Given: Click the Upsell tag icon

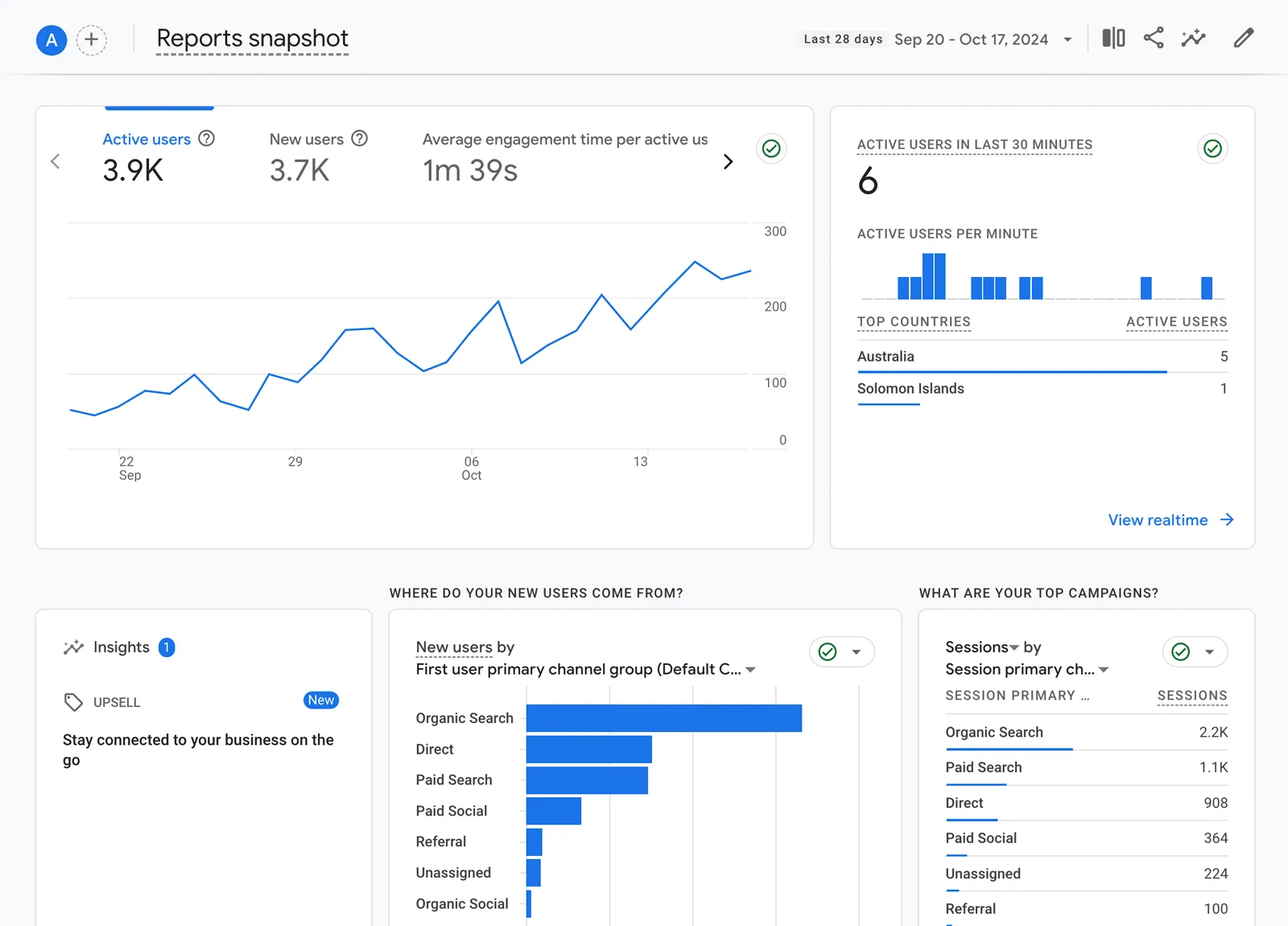Looking at the screenshot, I should (73, 701).
